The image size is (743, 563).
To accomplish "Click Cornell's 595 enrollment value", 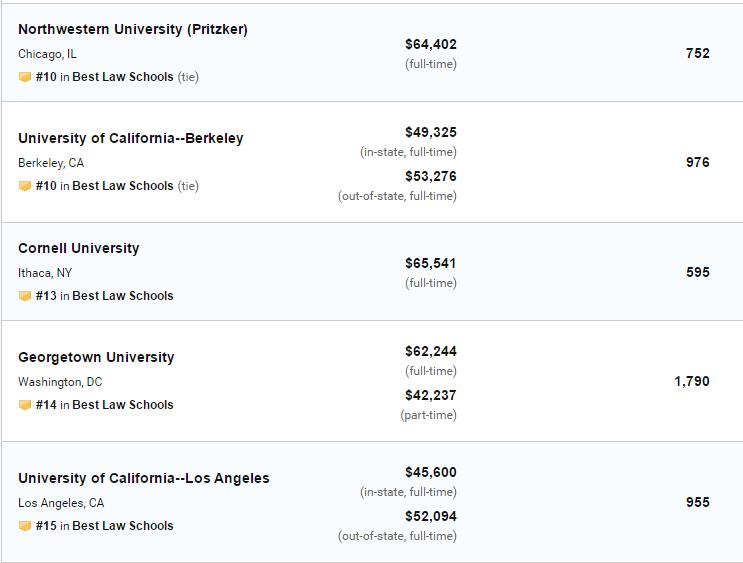I will tap(697, 272).
